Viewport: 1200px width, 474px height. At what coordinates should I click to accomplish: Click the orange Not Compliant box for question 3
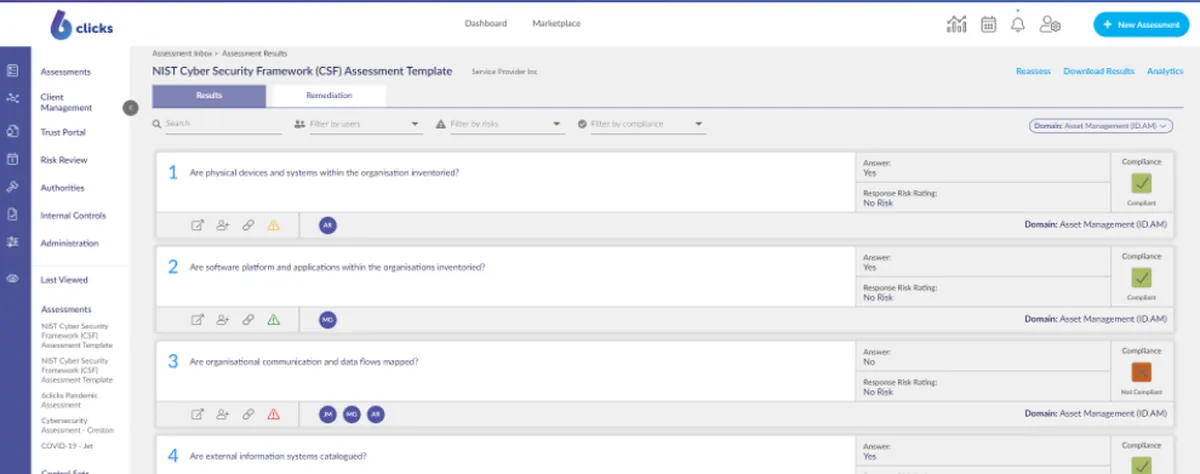(1141, 371)
